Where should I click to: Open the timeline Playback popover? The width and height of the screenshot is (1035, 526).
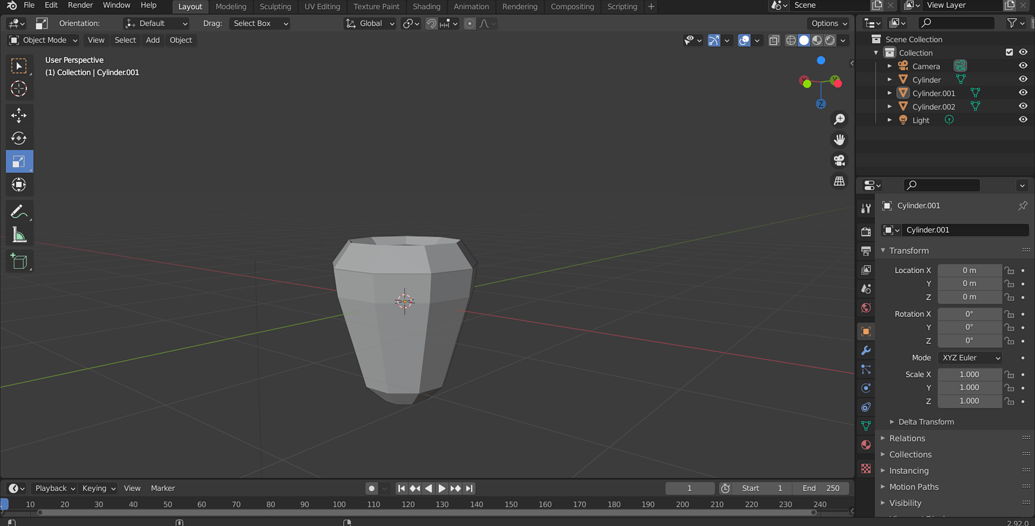[x=55, y=488]
